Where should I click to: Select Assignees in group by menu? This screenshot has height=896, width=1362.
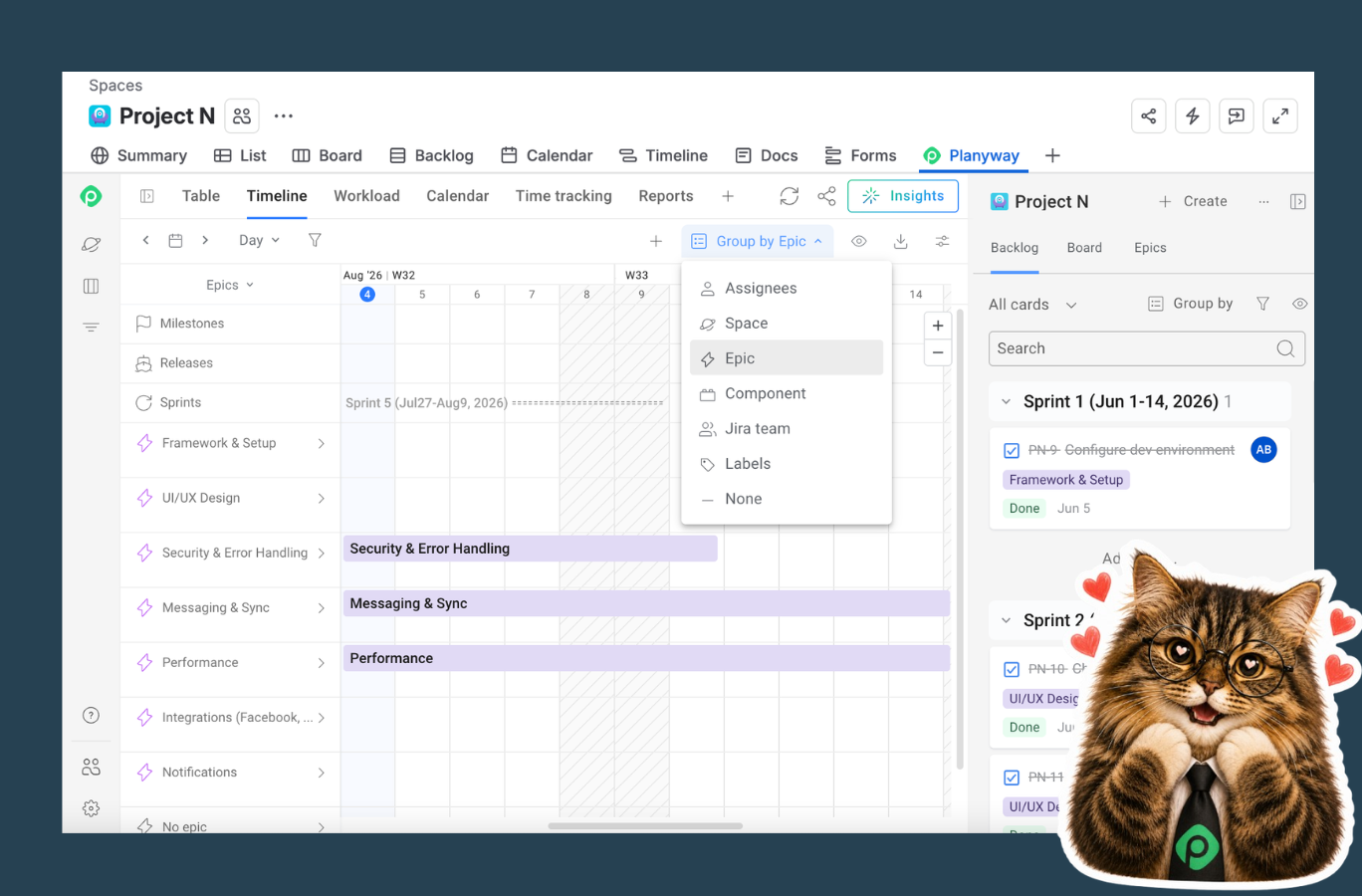(787, 288)
